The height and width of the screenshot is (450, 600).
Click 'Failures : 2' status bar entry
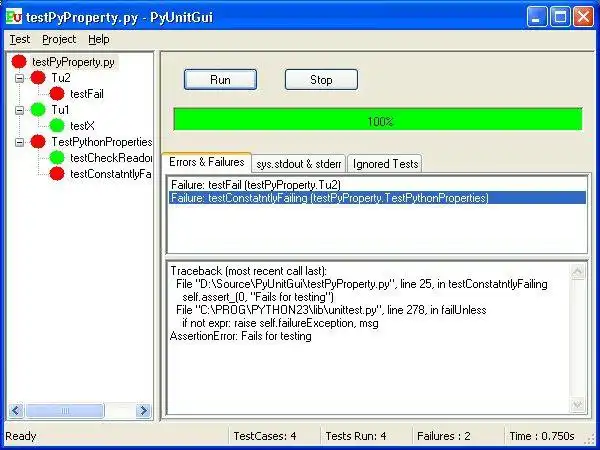[443, 436]
